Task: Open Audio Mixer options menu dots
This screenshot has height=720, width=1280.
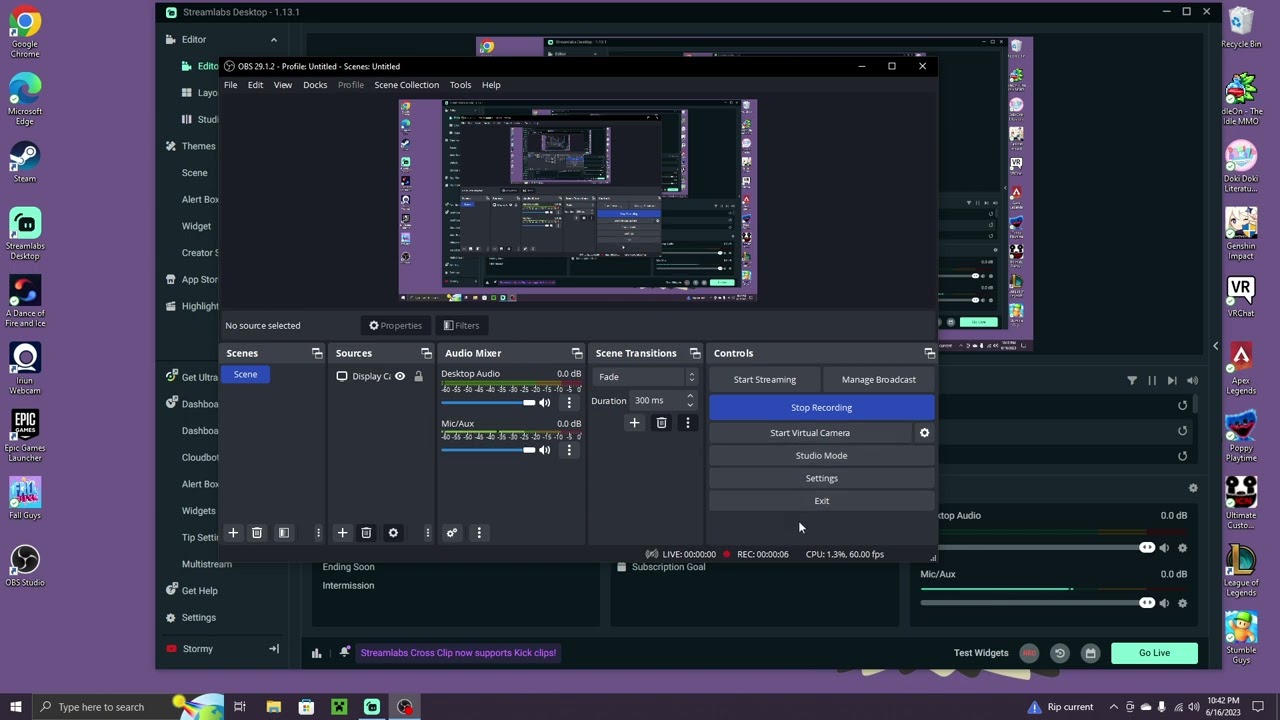Action: click(x=479, y=533)
